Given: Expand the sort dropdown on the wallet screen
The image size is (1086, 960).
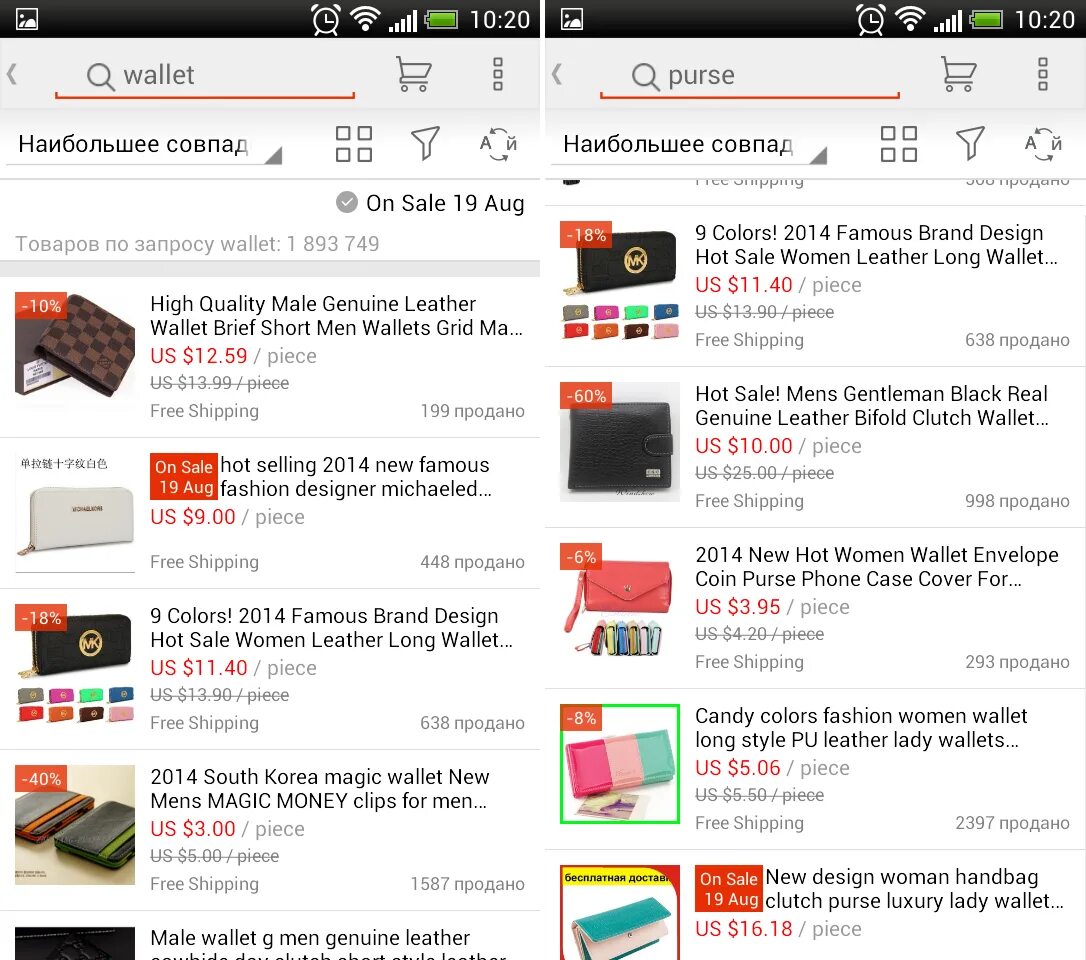Looking at the screenshot, I should (144, 144).
